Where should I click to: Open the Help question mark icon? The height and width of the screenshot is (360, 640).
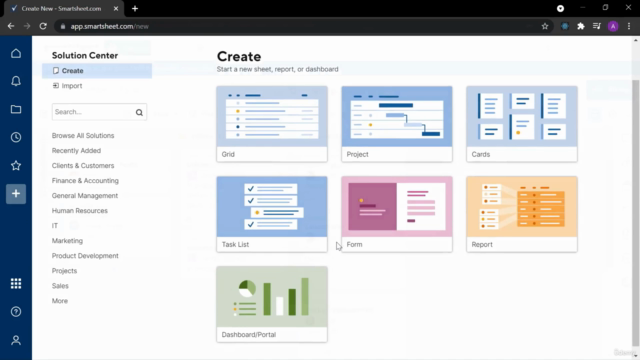[16, 312]
